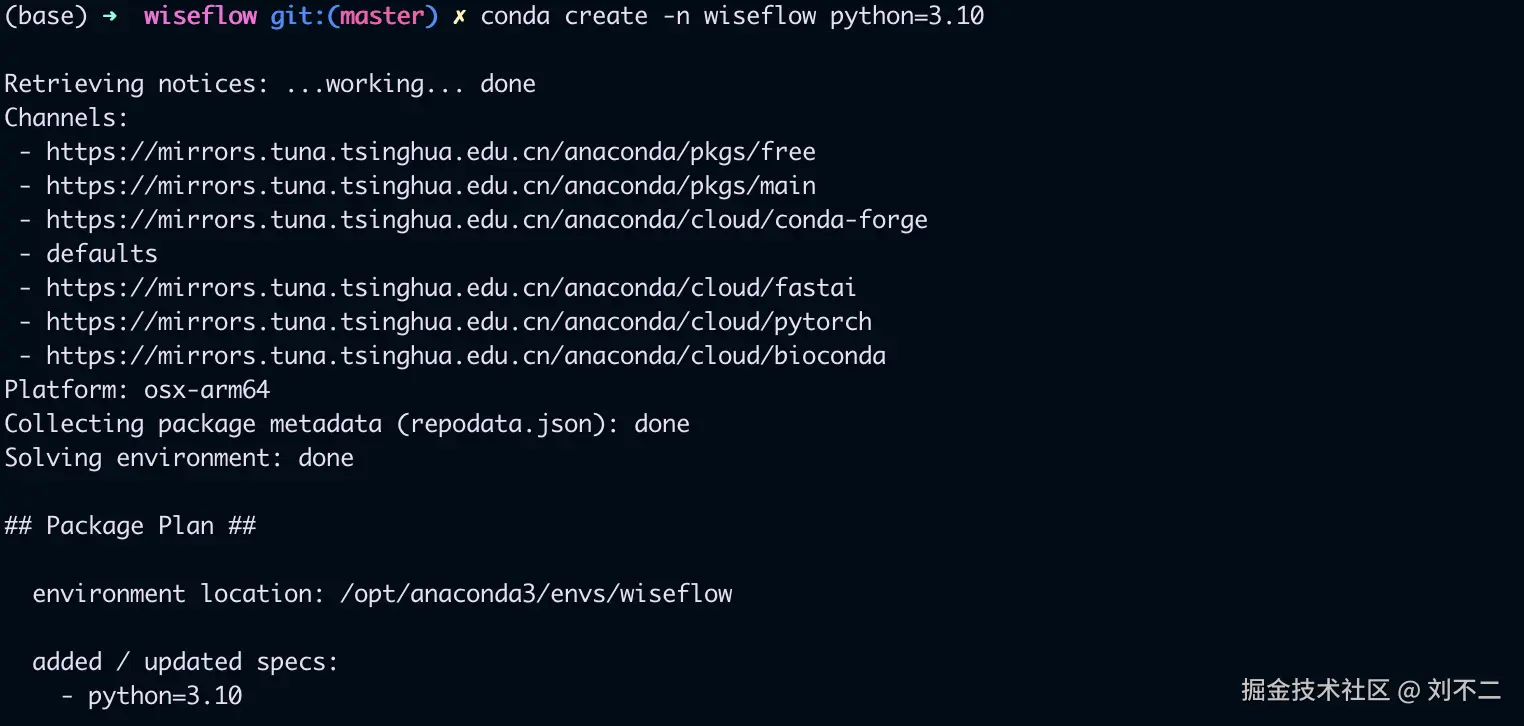The image size is (1524, 726).
Task: Click the "Platform: osx-arm64" line
Action: 137,390
